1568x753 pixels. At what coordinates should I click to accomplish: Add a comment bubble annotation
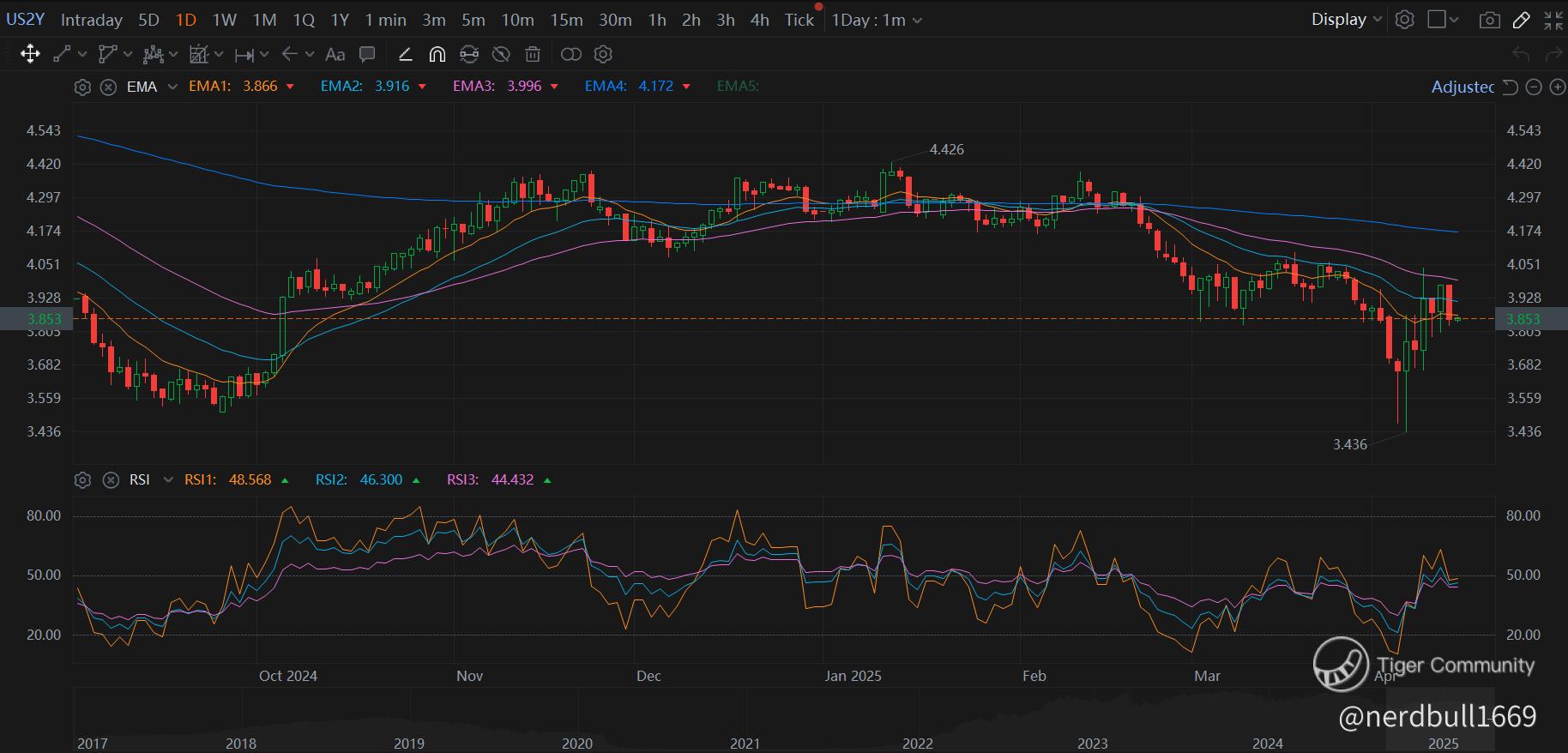coord(367,55)
